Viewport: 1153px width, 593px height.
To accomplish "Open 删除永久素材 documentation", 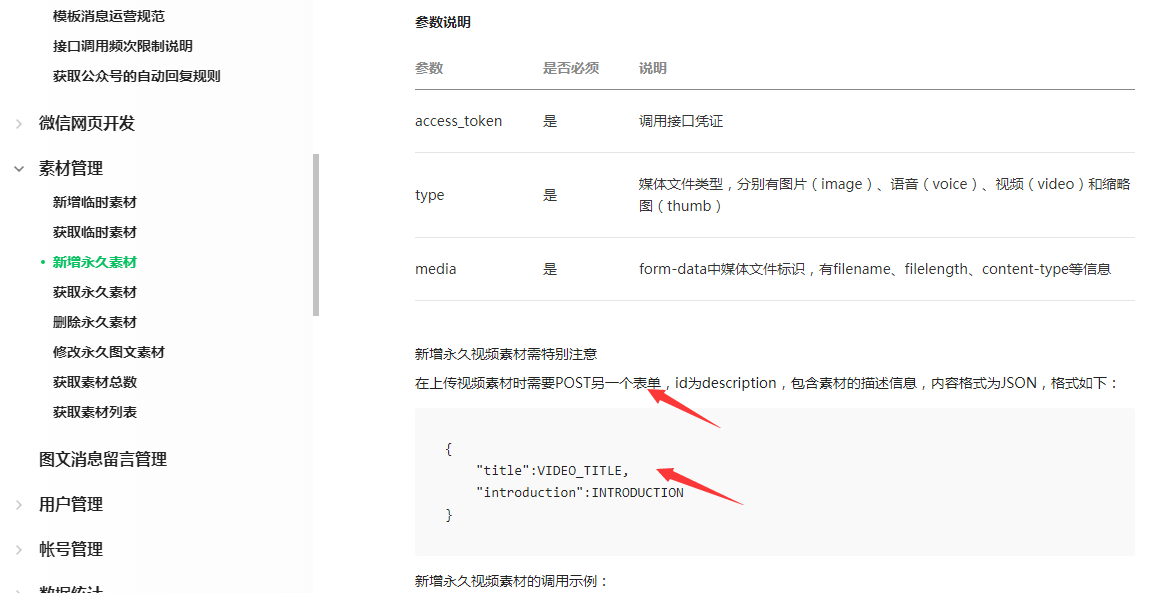I will point(95,322).
